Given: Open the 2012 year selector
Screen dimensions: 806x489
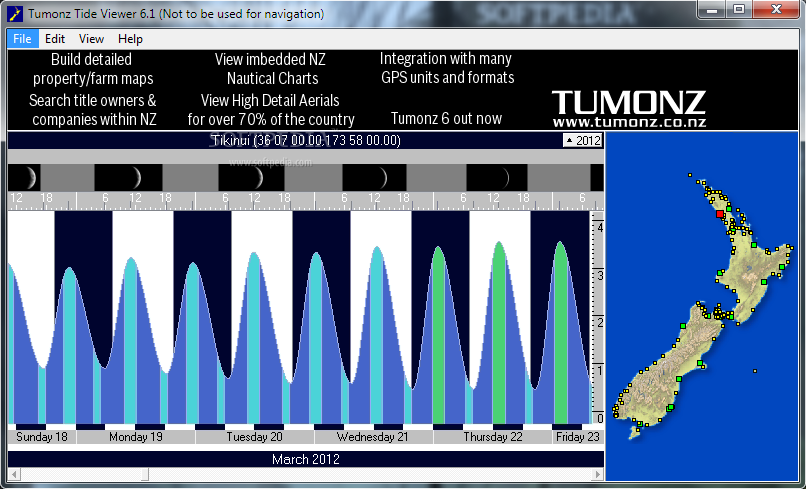Looking at the screenshot, I should [583, 140].
